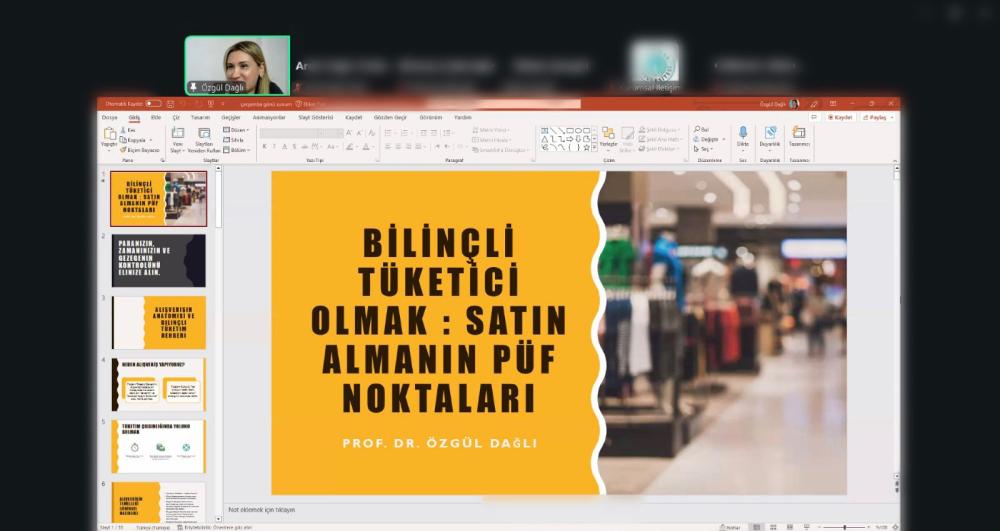Screen dimensions: 1000x531
Task: Click the Yapıştır (Paste) icon
Action: click(x=108, y=135)
